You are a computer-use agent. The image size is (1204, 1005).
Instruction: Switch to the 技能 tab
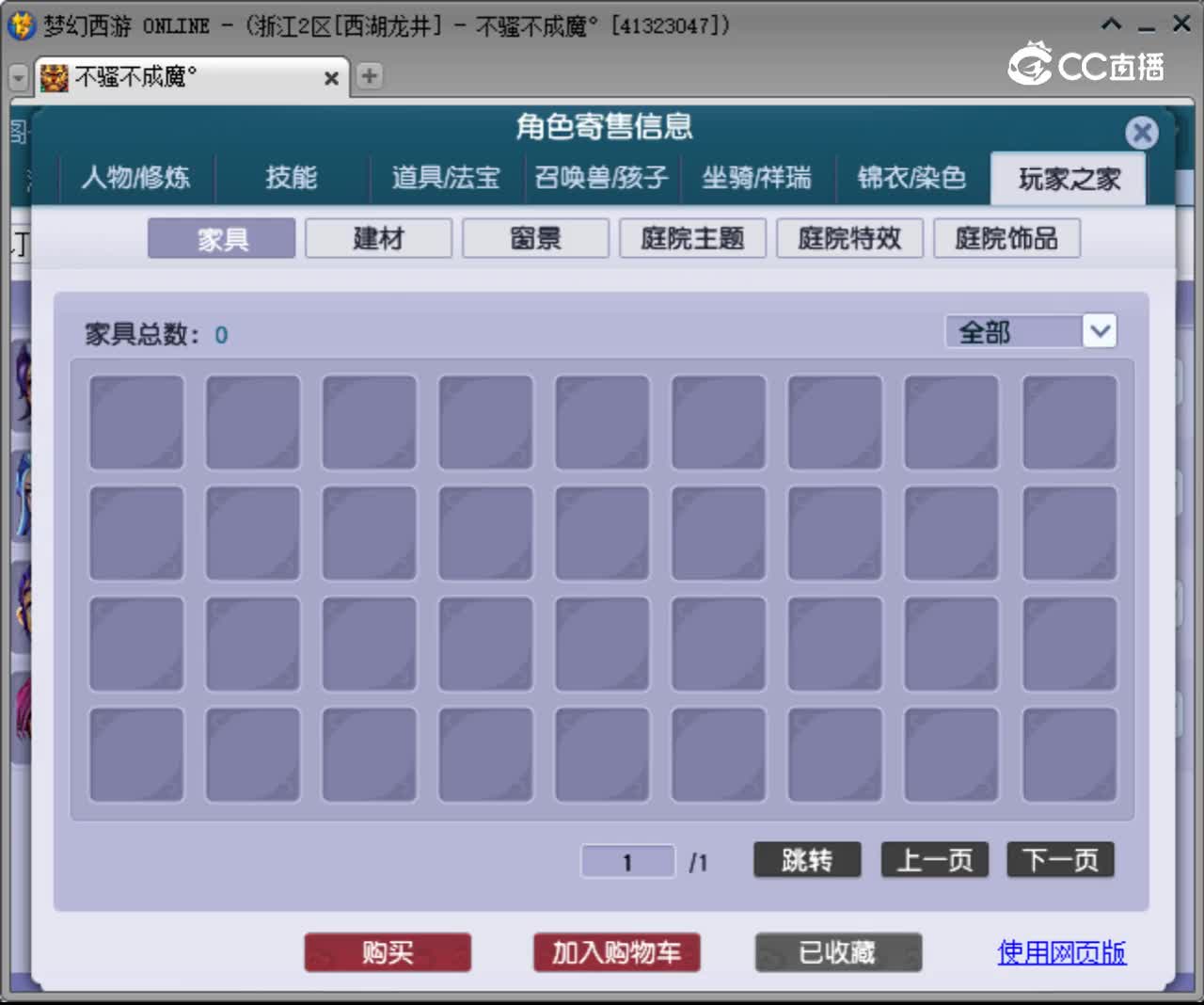(291, 177)
